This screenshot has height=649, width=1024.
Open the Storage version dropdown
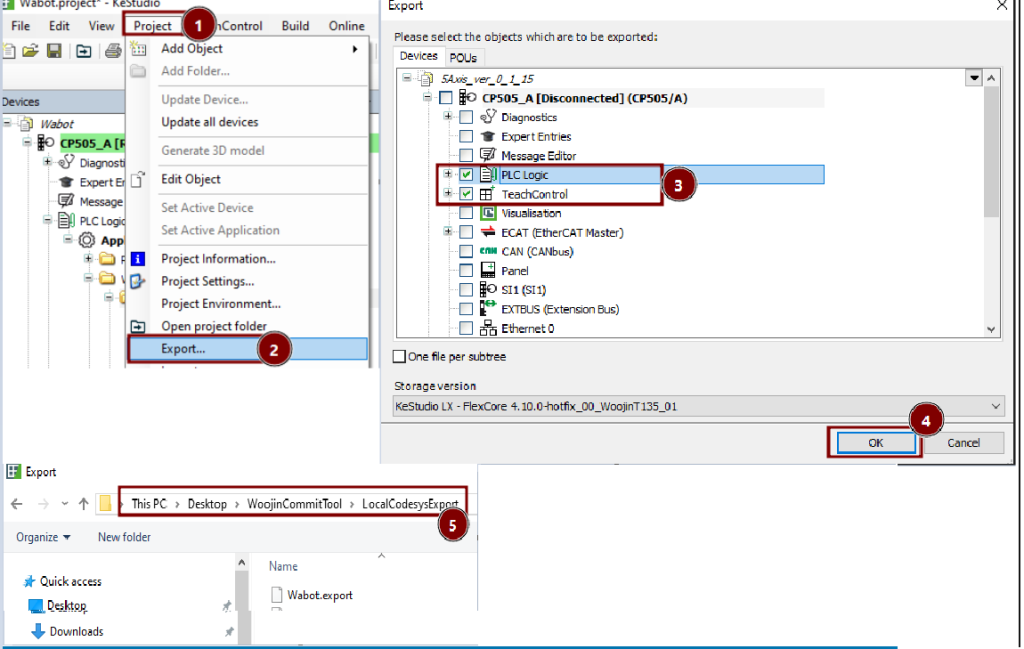click(995, 406)
